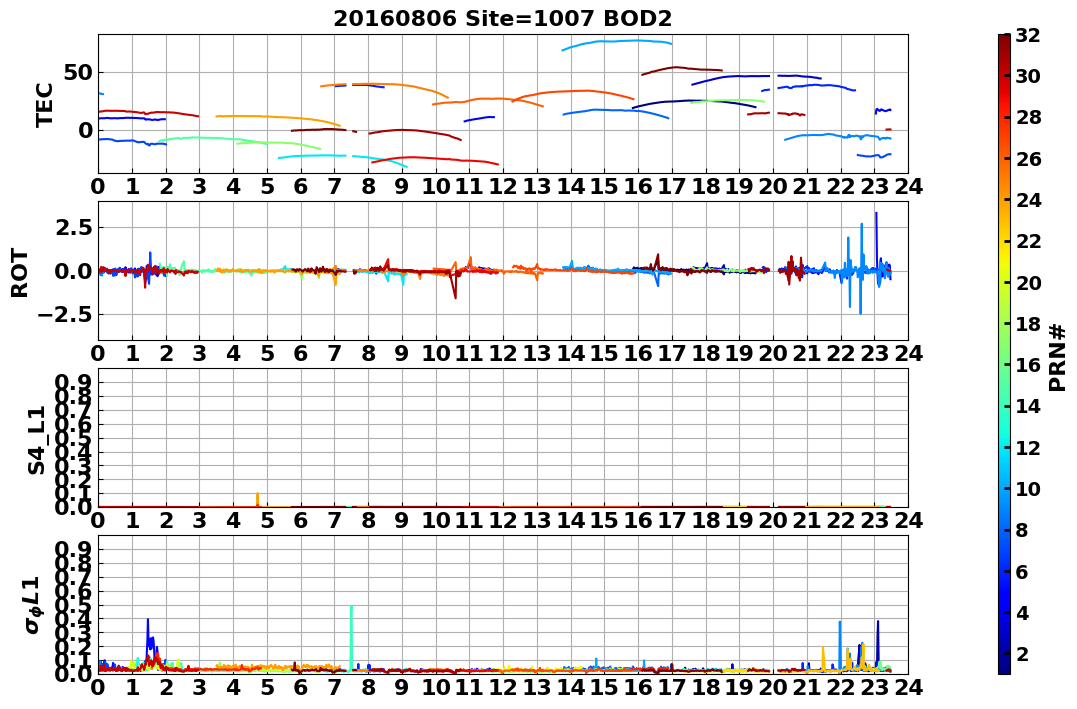Click the S4_L1 y-axis label
Image resolution: width=1077 pixels, height=709 pixels.
pyautogui.click(x=36, y=440)
